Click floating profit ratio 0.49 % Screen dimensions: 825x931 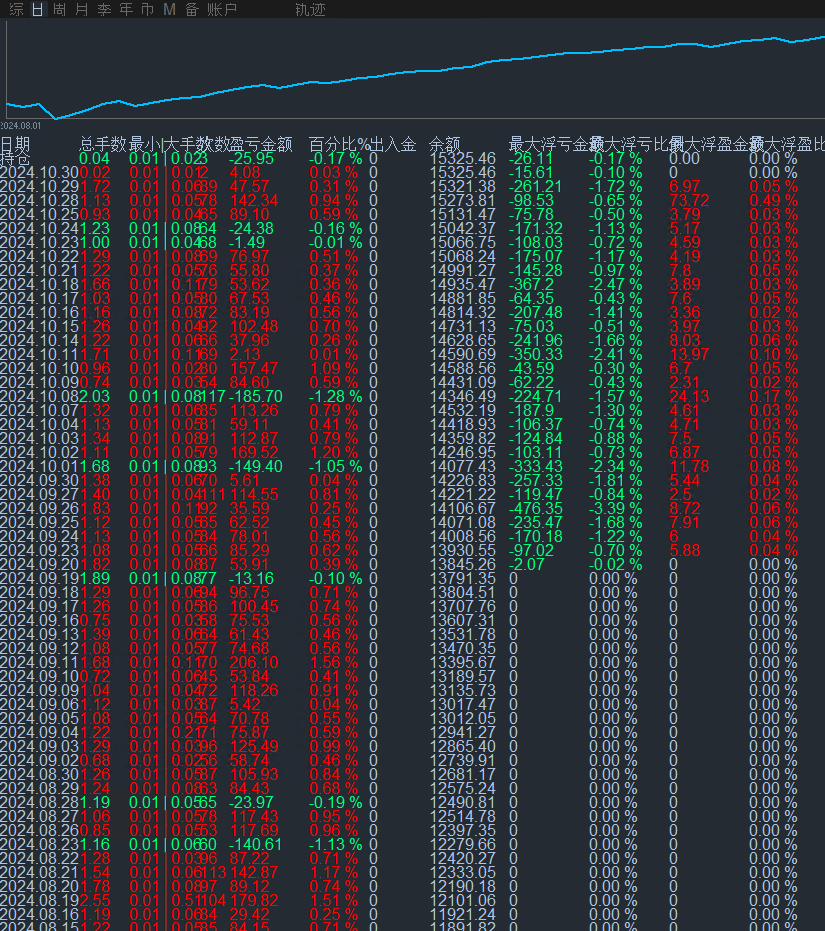[x=773, y=201]
